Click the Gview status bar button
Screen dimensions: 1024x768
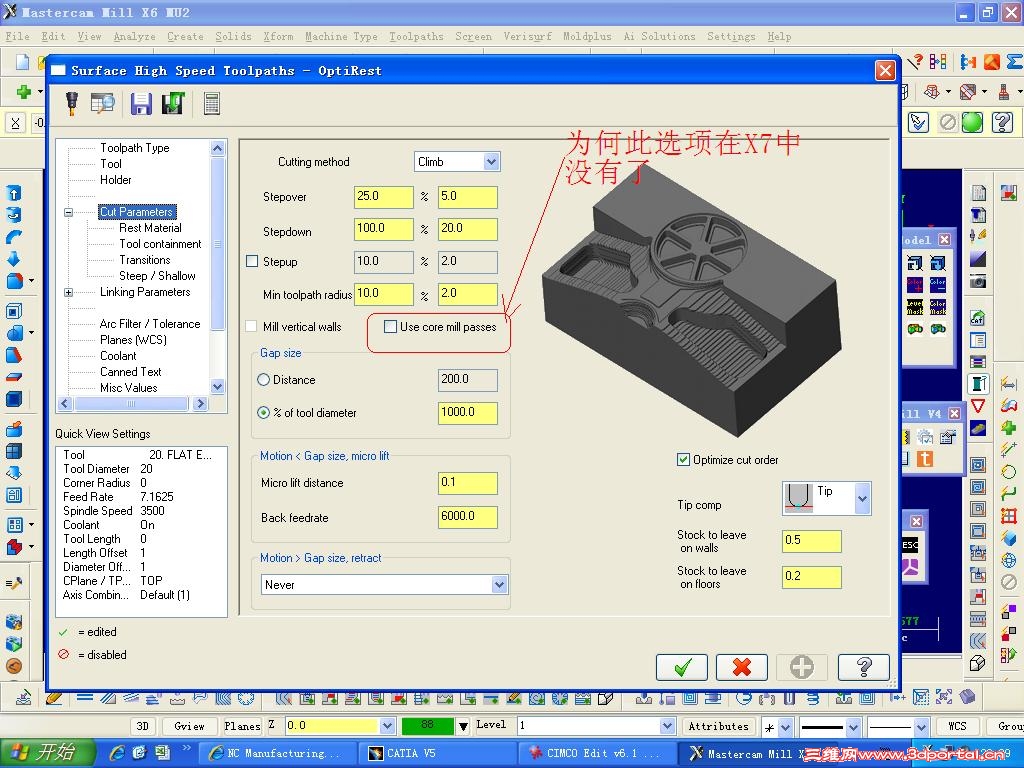click(189, 726)
